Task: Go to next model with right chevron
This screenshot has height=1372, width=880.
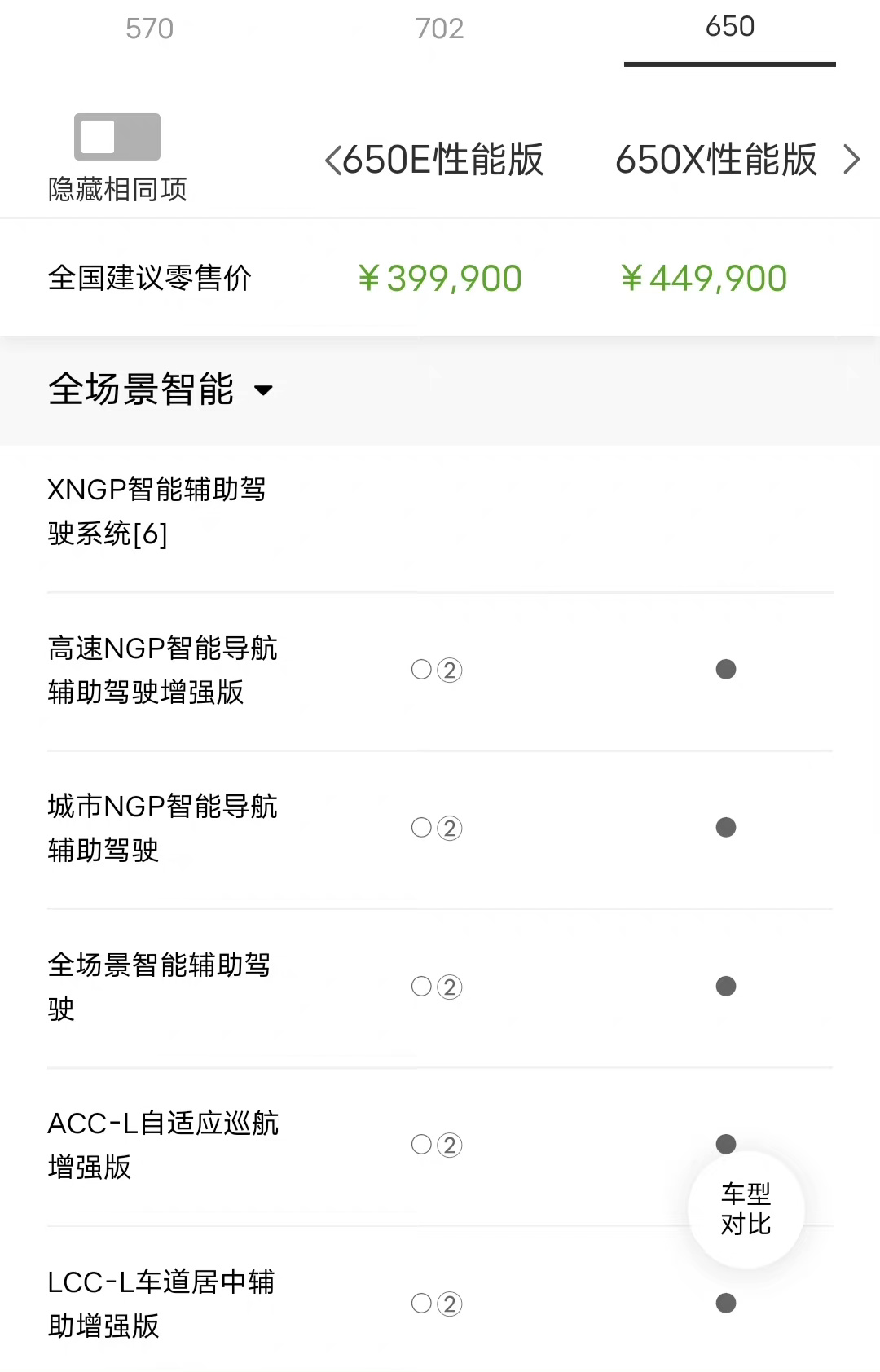Action: click(851, 160)
